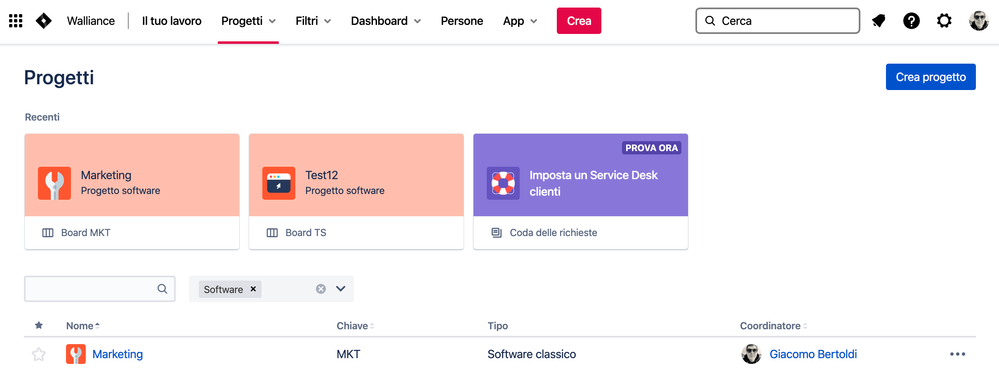999x369 pixels.
Task: Open the Dashboard dropdown menu
Action: (x=386, y=21)
